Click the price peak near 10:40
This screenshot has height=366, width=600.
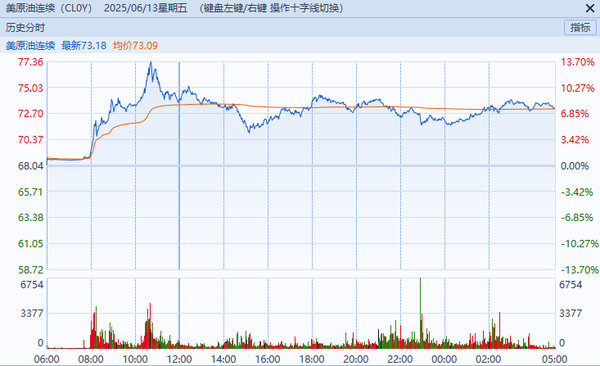(151, 62)
